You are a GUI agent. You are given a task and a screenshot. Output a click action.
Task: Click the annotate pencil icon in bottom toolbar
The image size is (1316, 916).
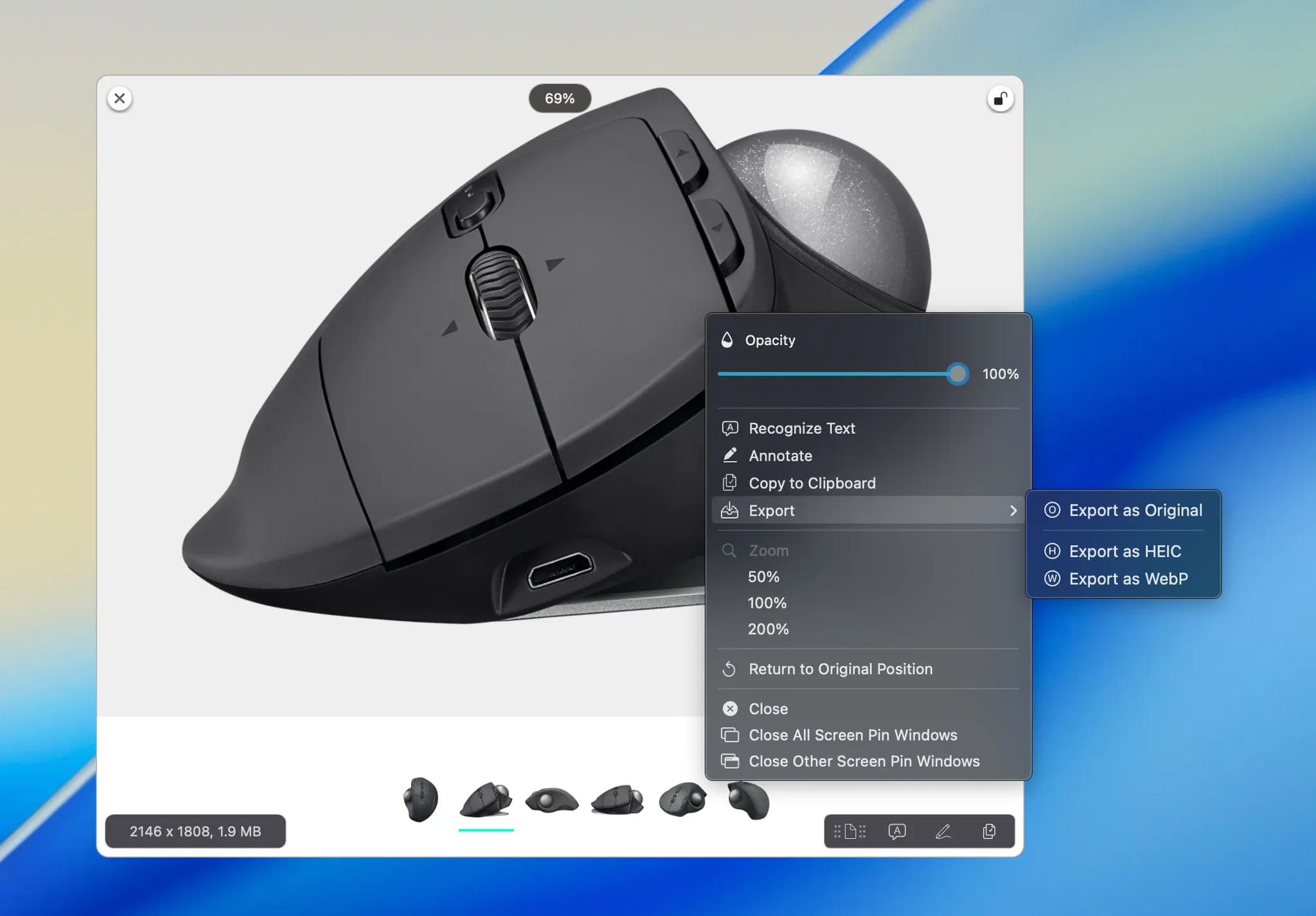(943, 831)
